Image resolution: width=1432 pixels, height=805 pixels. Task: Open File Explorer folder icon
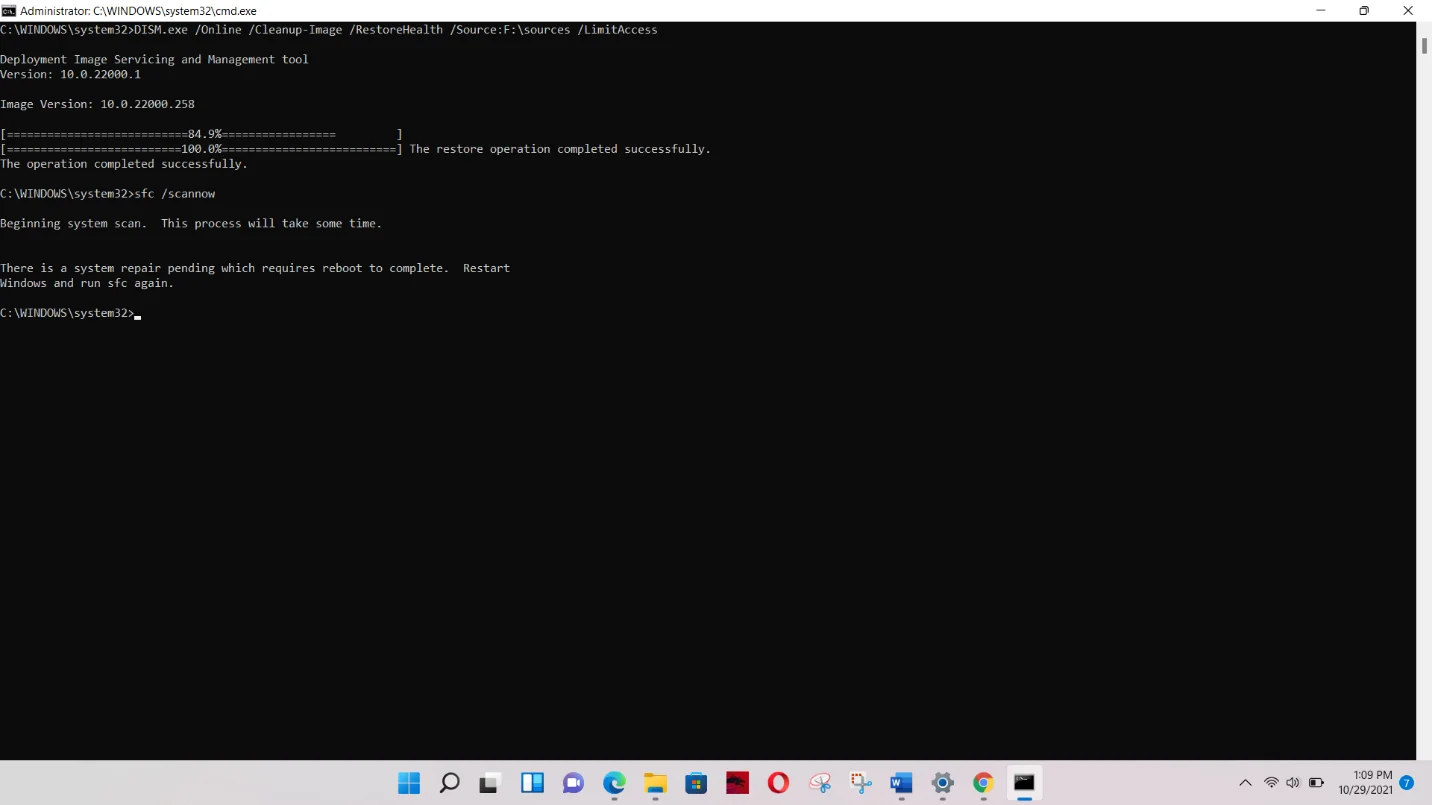coord(655,783)
